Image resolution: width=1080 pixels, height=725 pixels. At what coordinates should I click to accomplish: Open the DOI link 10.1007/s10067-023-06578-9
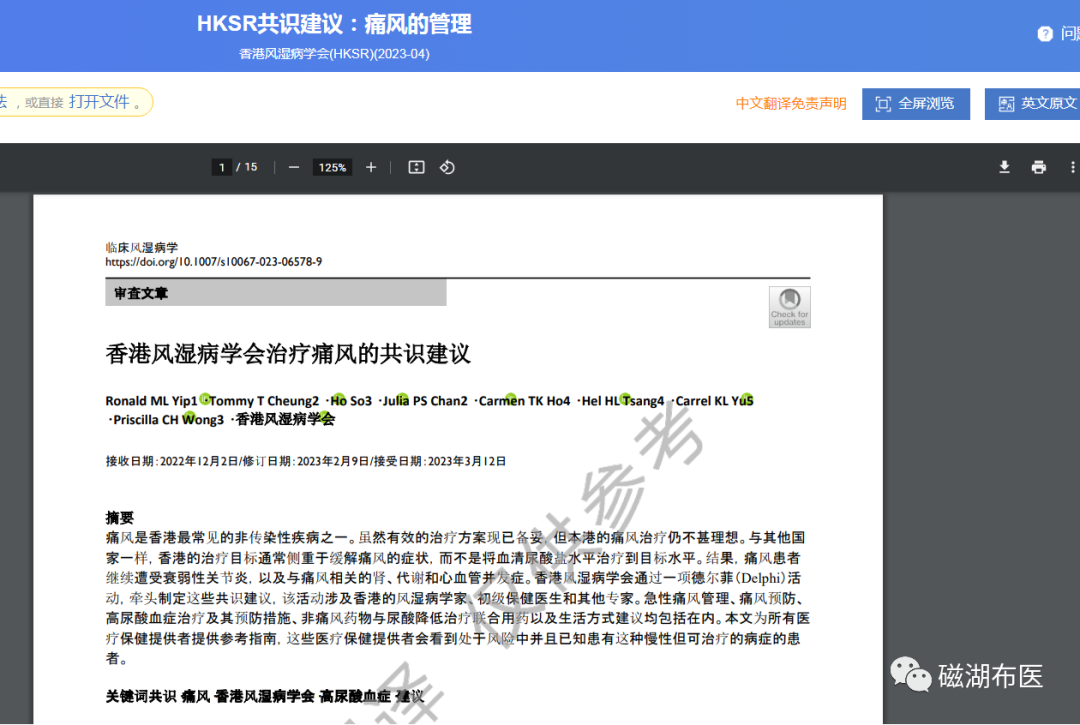point(214,262)
